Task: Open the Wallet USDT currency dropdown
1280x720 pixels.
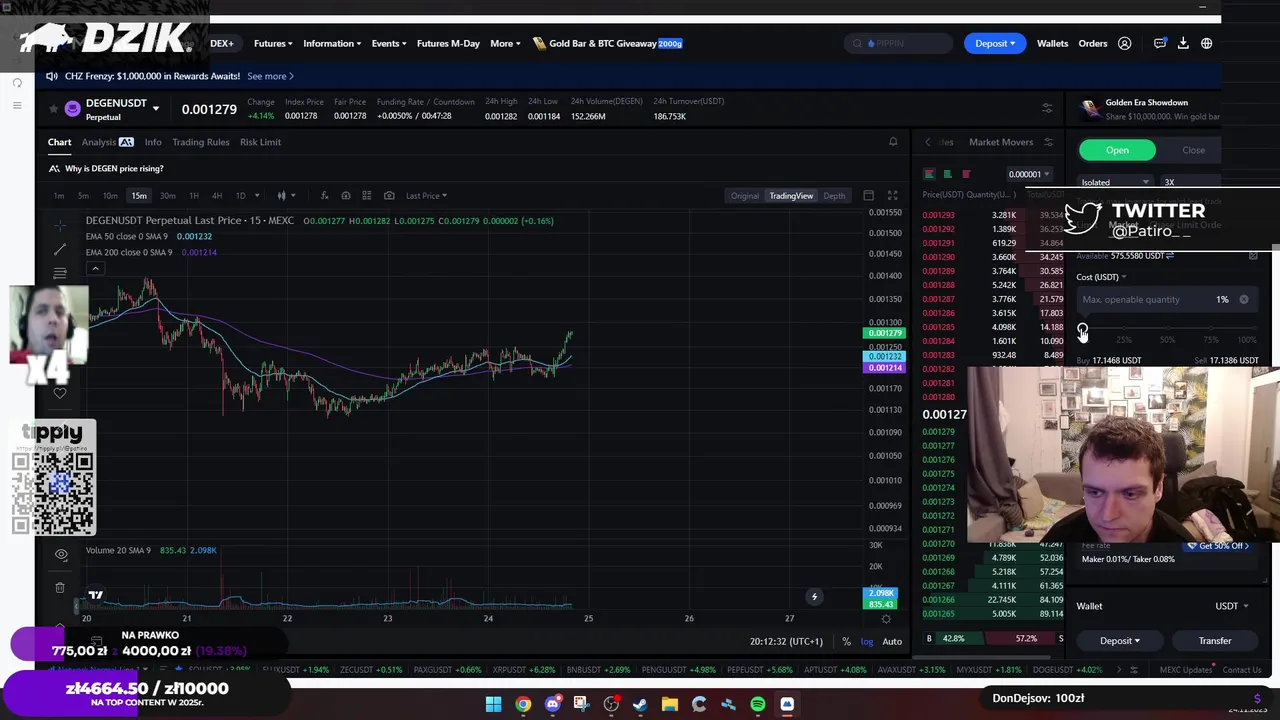Action: [1231, 606]
